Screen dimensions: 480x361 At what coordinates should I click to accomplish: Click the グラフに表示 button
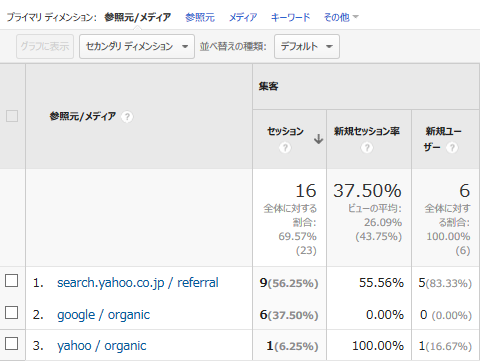(45, 46)
